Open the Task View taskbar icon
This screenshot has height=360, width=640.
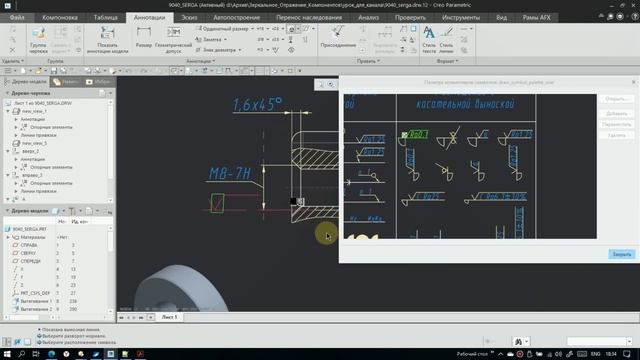(36, 354)
